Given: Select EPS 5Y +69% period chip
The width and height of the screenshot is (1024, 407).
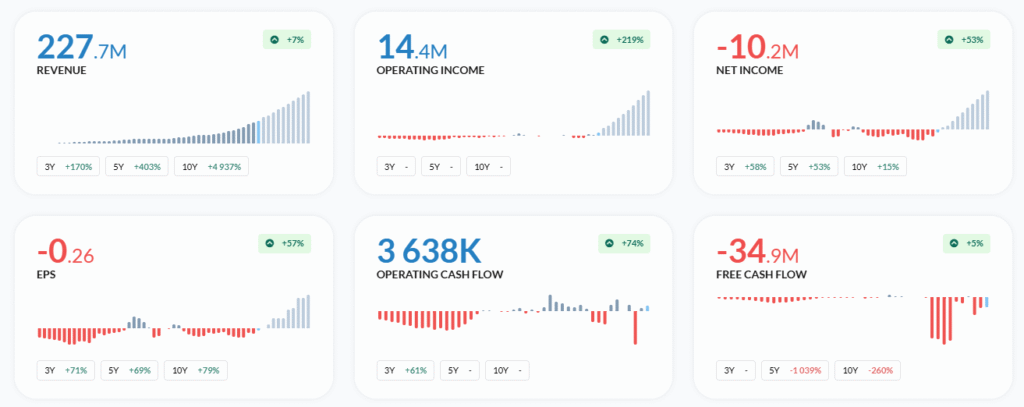Looking at the screenshot, I should coord(129,370).
